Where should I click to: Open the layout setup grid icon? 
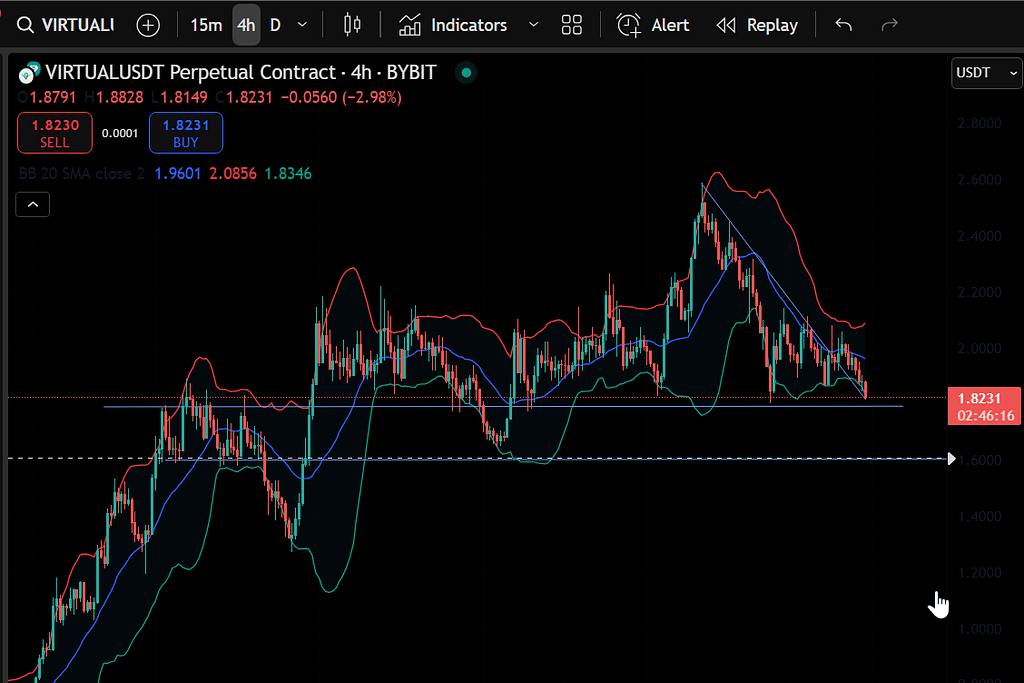(x=572, y=25)
